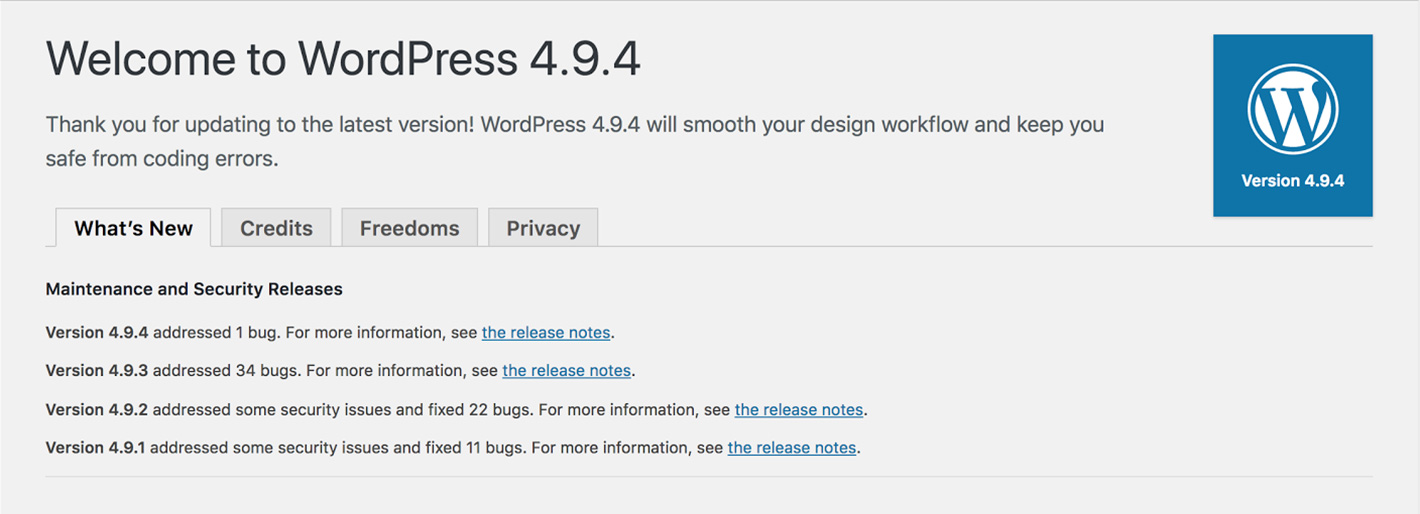View release notes link for Version 4.9.2
Image resolution: width=1420 pixels, height=514 pixels.
click(798, 410)
